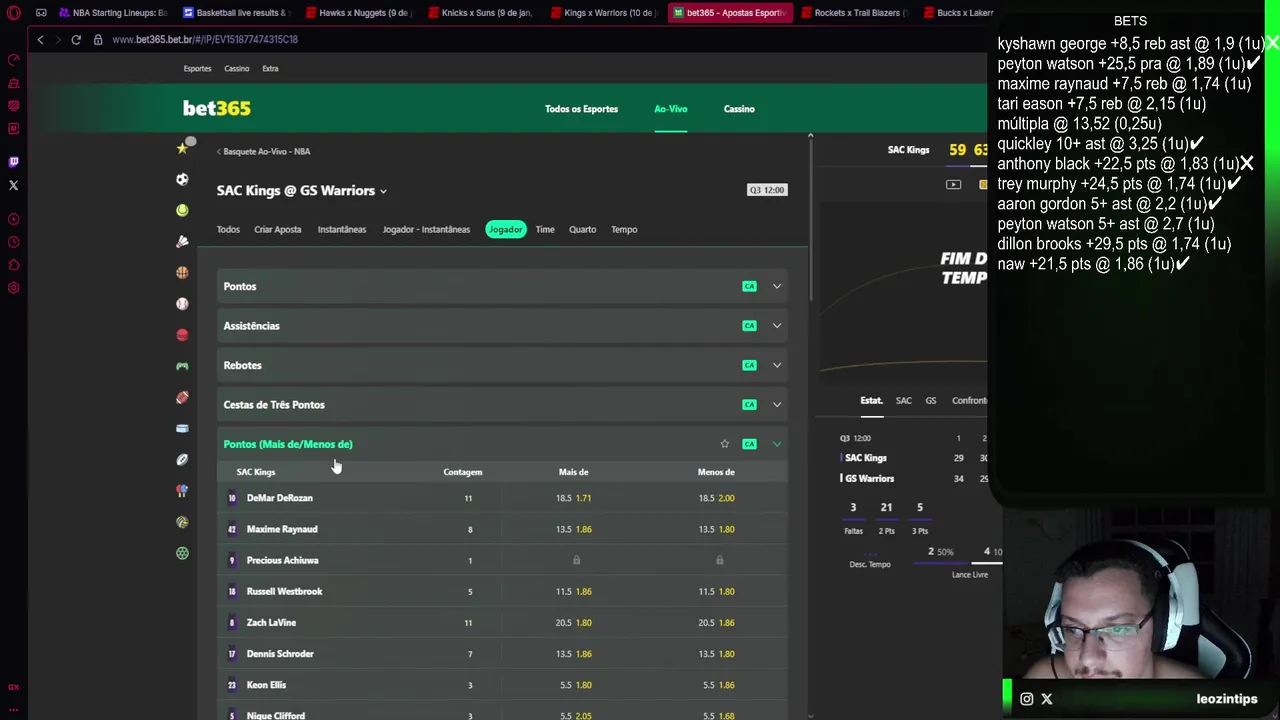Screen dimensions: 1280x720
Task: Click the bet365 logo
Action: [x=217, y=108]
